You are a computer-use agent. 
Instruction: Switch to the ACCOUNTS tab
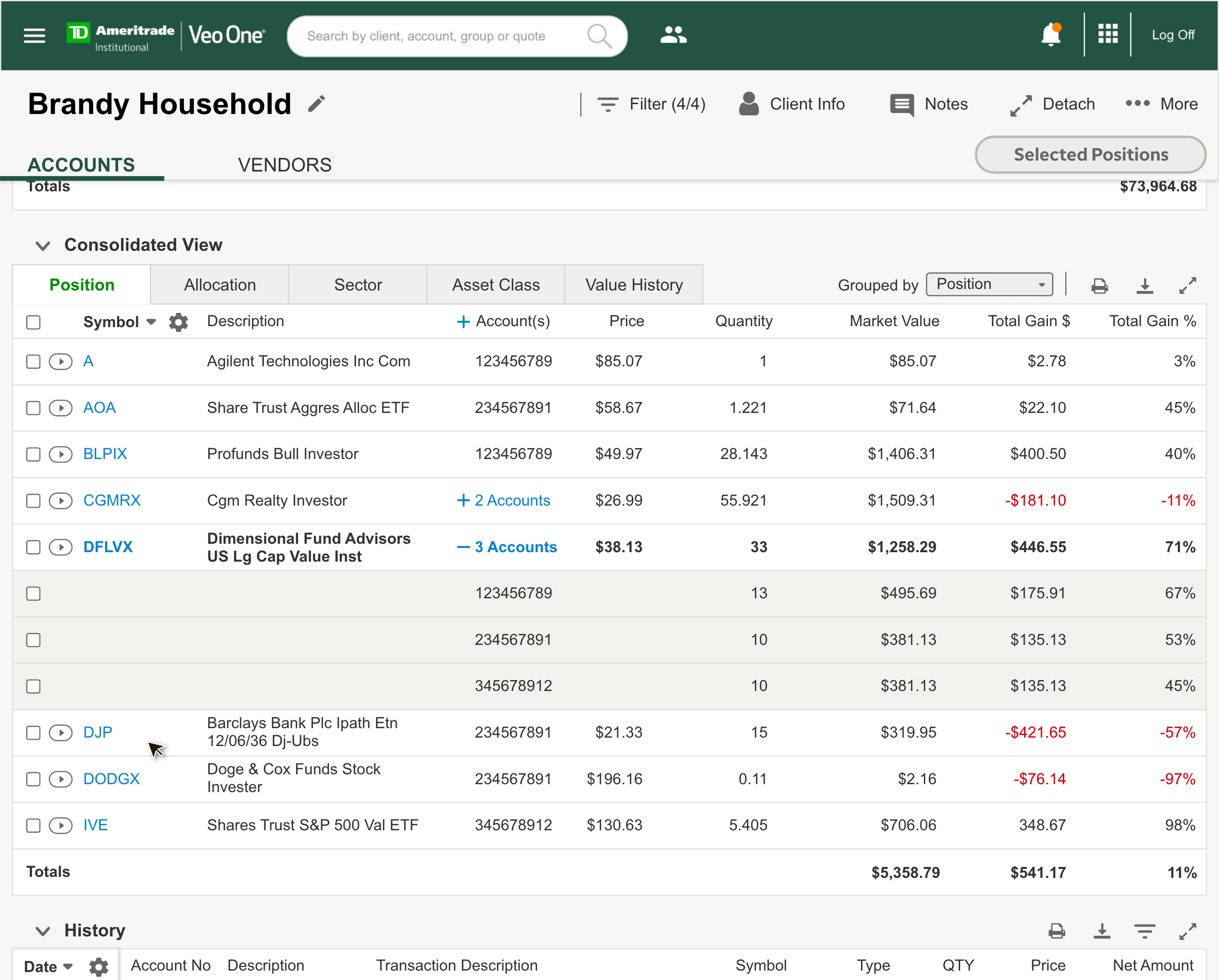click(81, 165)
